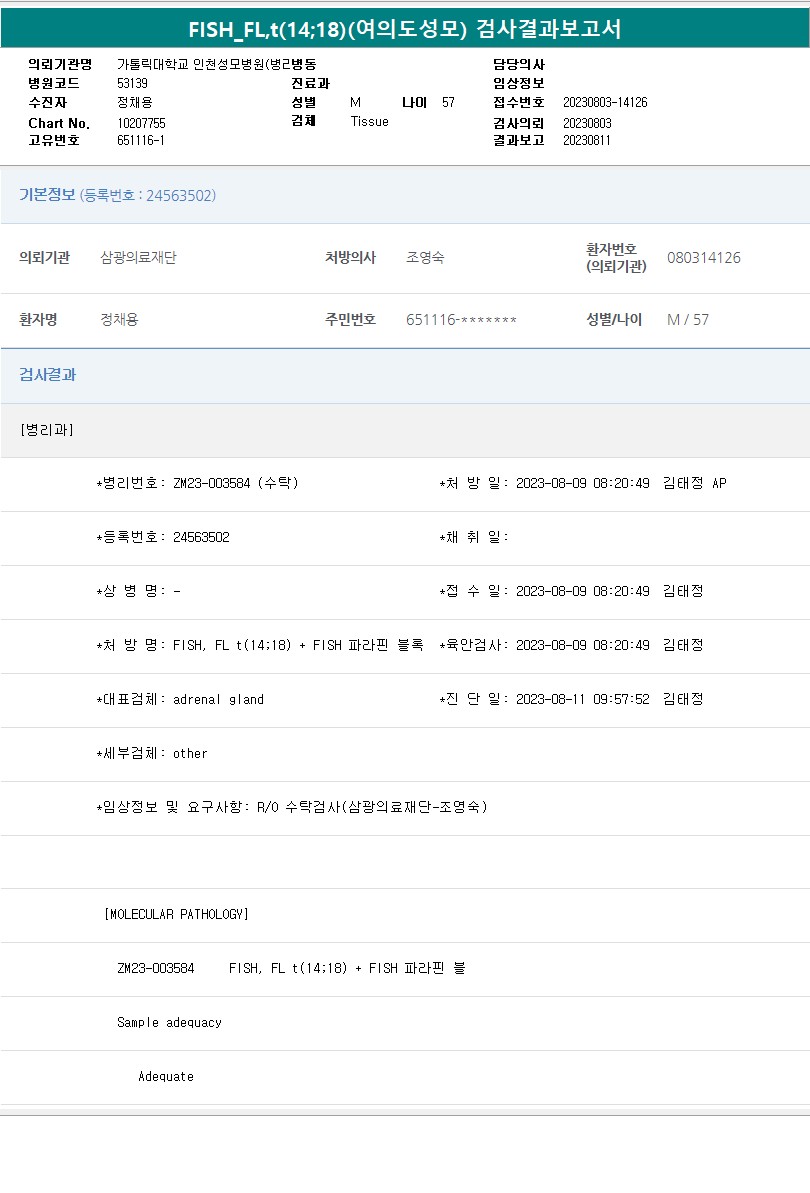Click the [병리과] department row

click(46, 430)
